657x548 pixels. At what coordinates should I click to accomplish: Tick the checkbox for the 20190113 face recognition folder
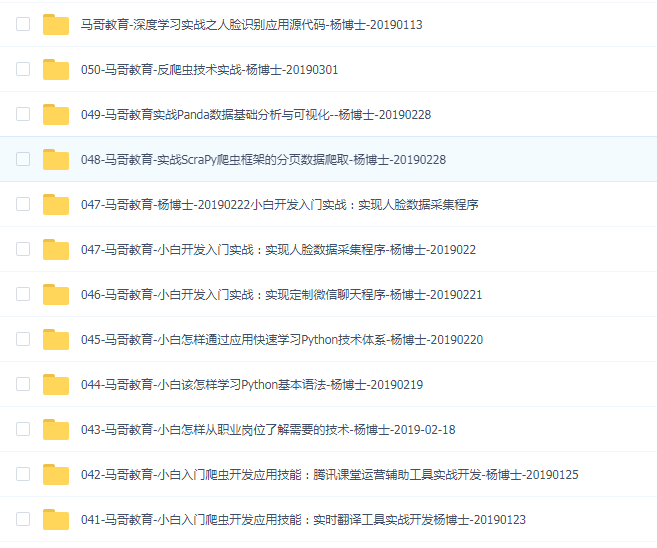23,24
